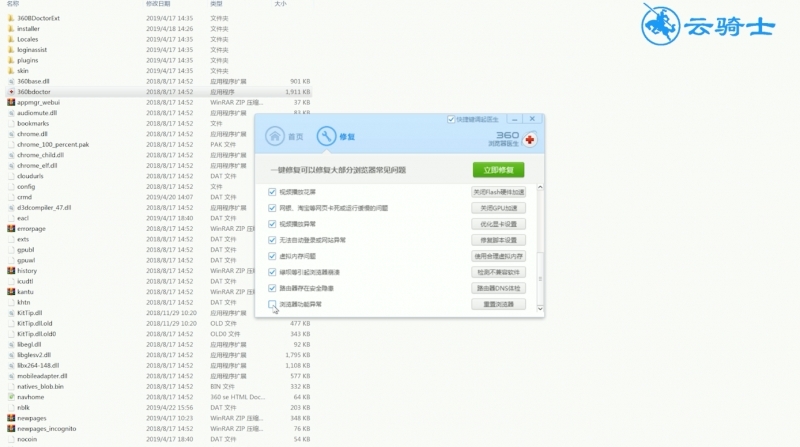
Task: Click the 关闭GPU加速 button
Action: (x=498, y=208)
